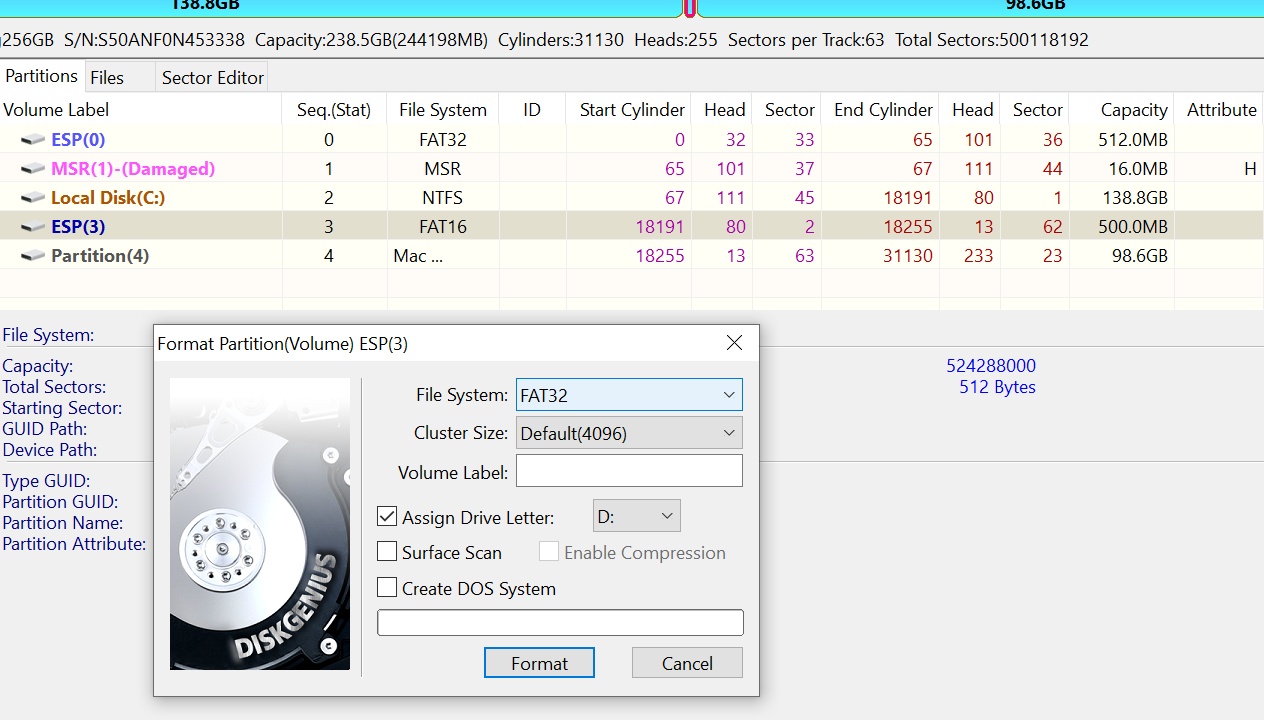1264x720 pixels.
Task: Click the FAT16 file system cell
Action: tap(443, 227)
